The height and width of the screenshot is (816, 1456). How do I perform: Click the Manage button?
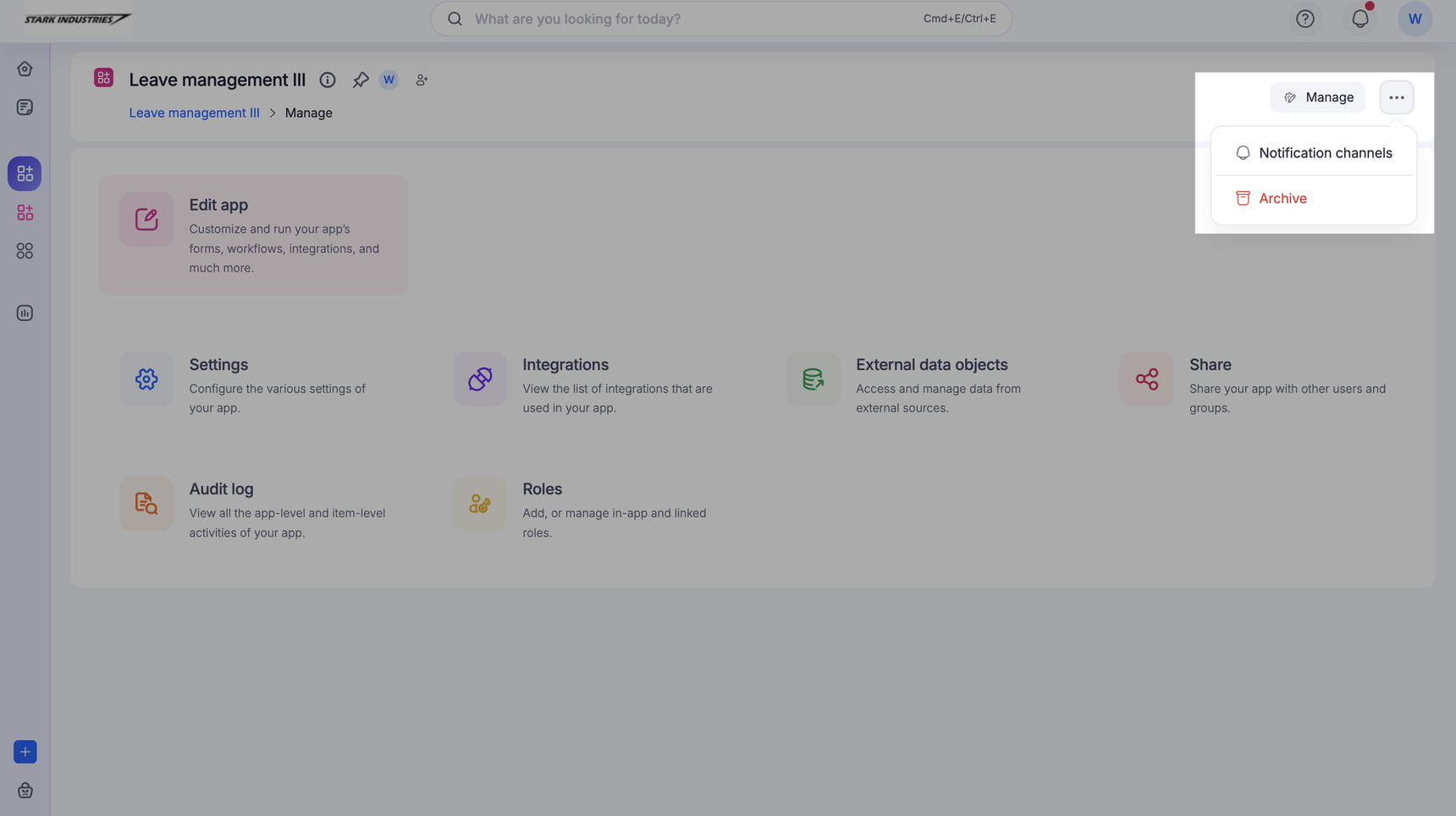[x=1318, y=97]
